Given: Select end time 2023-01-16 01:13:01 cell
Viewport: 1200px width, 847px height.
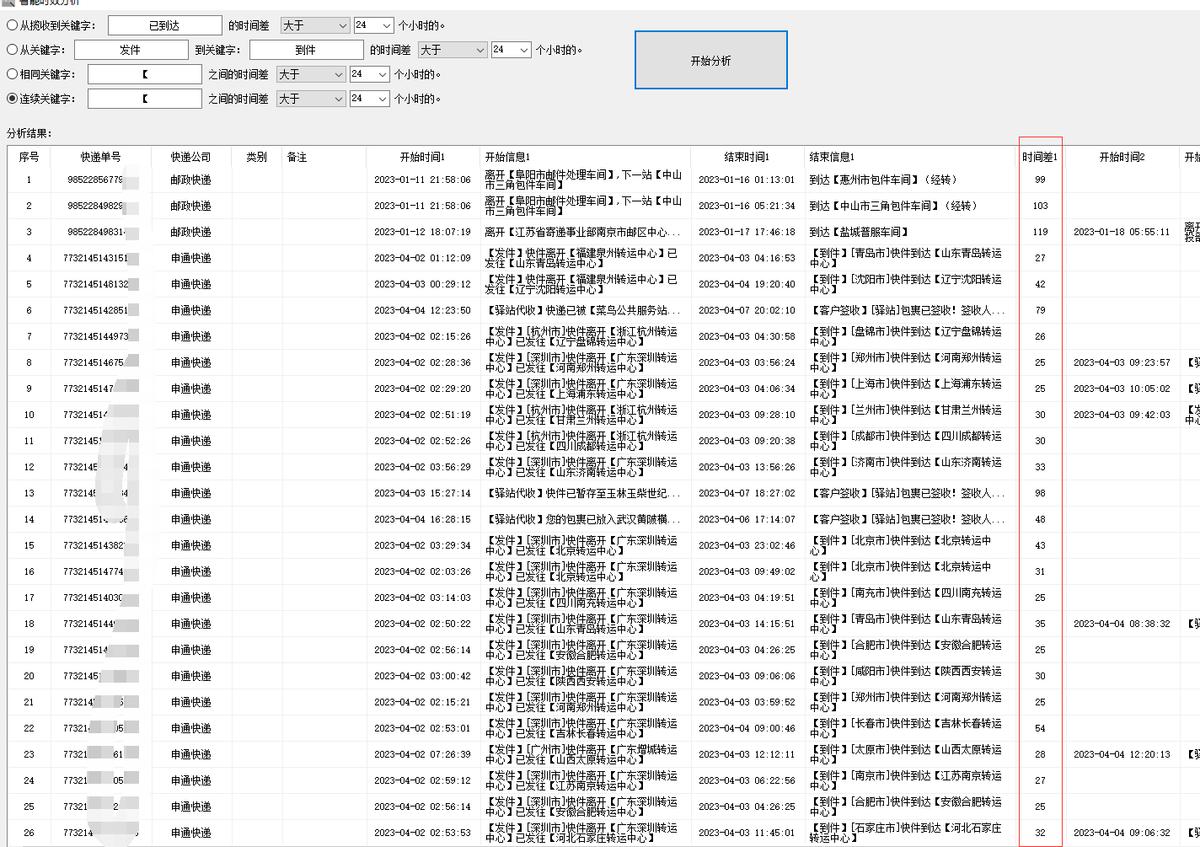Looking at the screenshot, I should [x=746, y=180].
